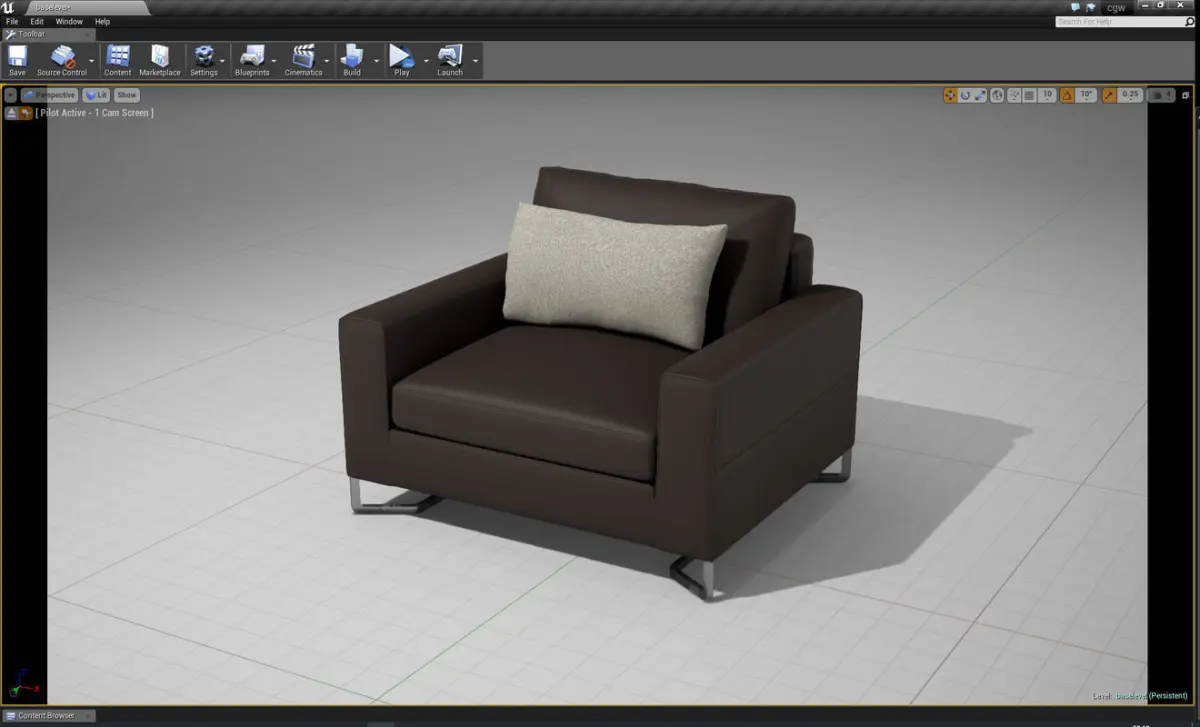Open the send feedback chat bubble icon
The height and width of the screenshot is (727, 1200).
point(1075,7)
